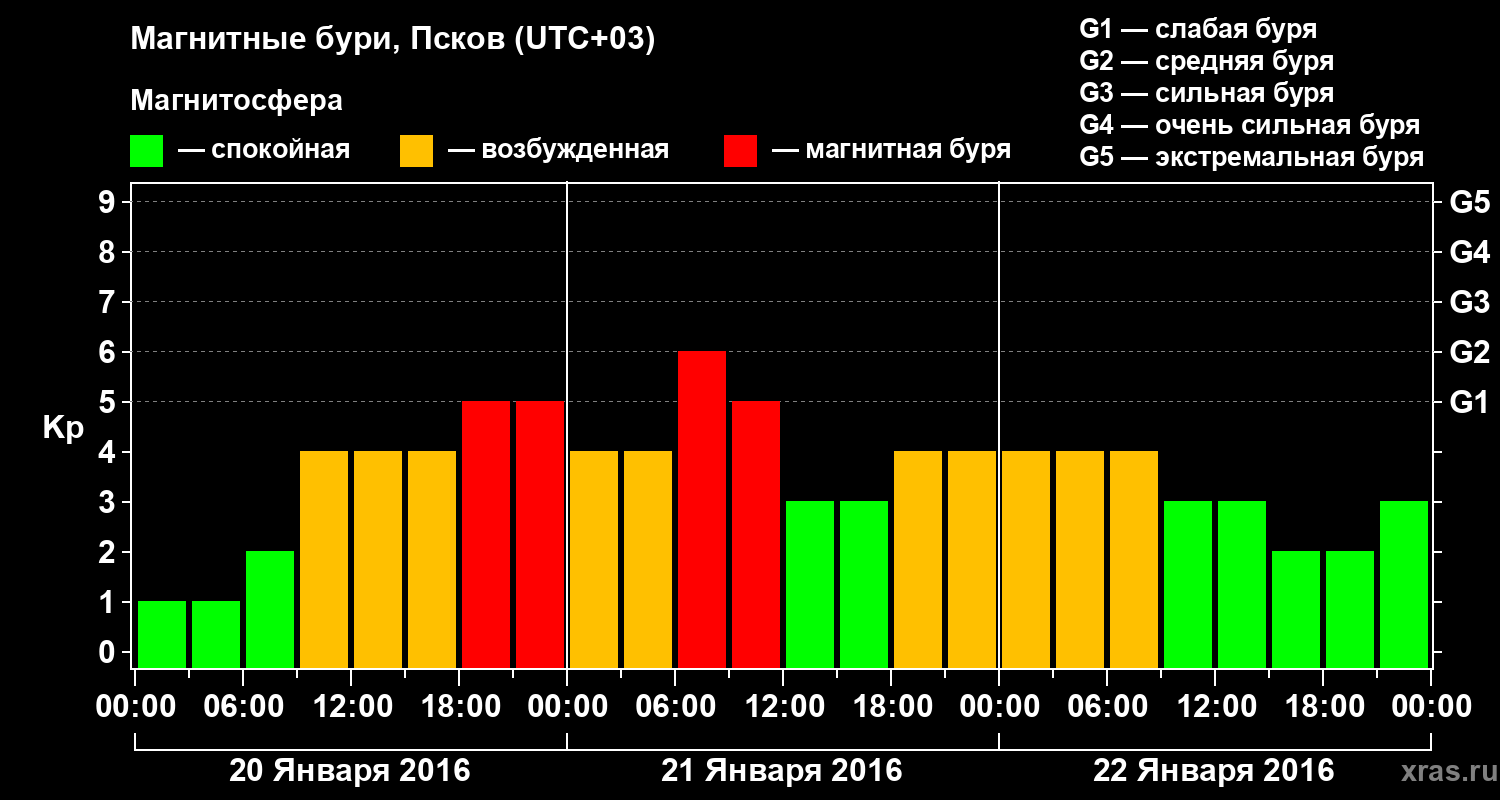
Task: Click the "06:00" tick label above 21 Января
Action: coord(675,707)
